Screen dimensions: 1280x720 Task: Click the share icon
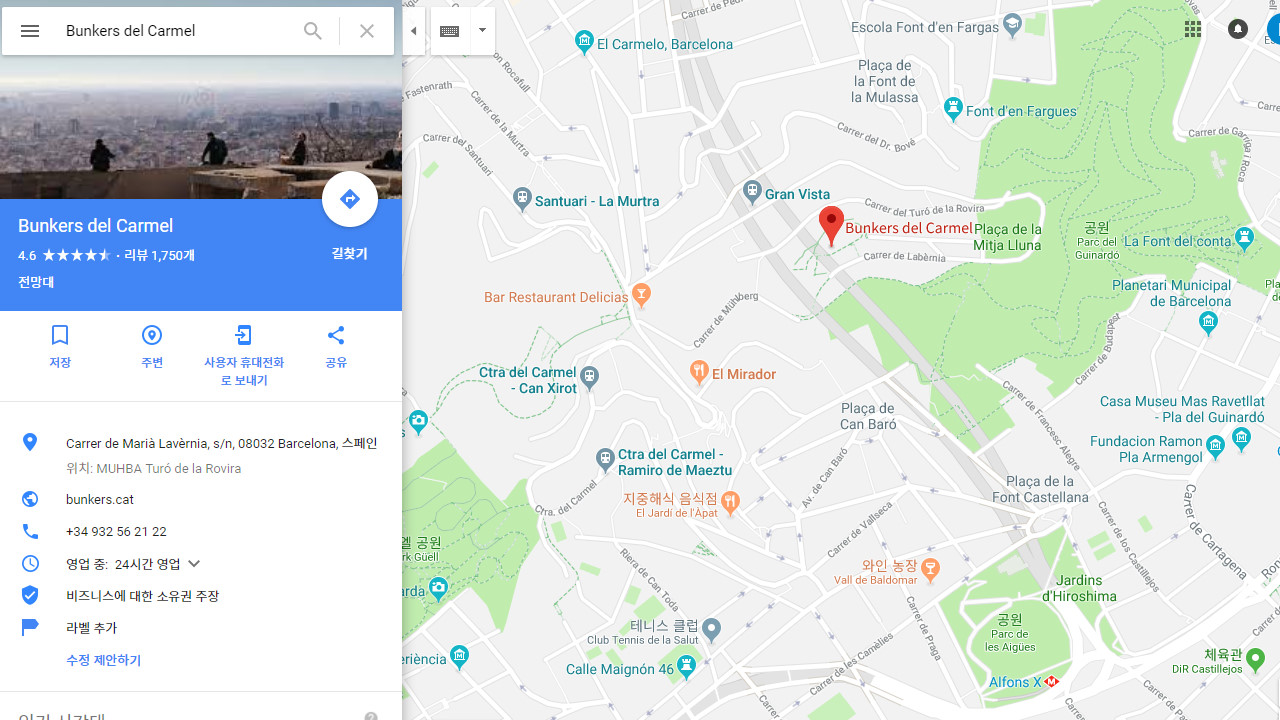coord(336,335)
